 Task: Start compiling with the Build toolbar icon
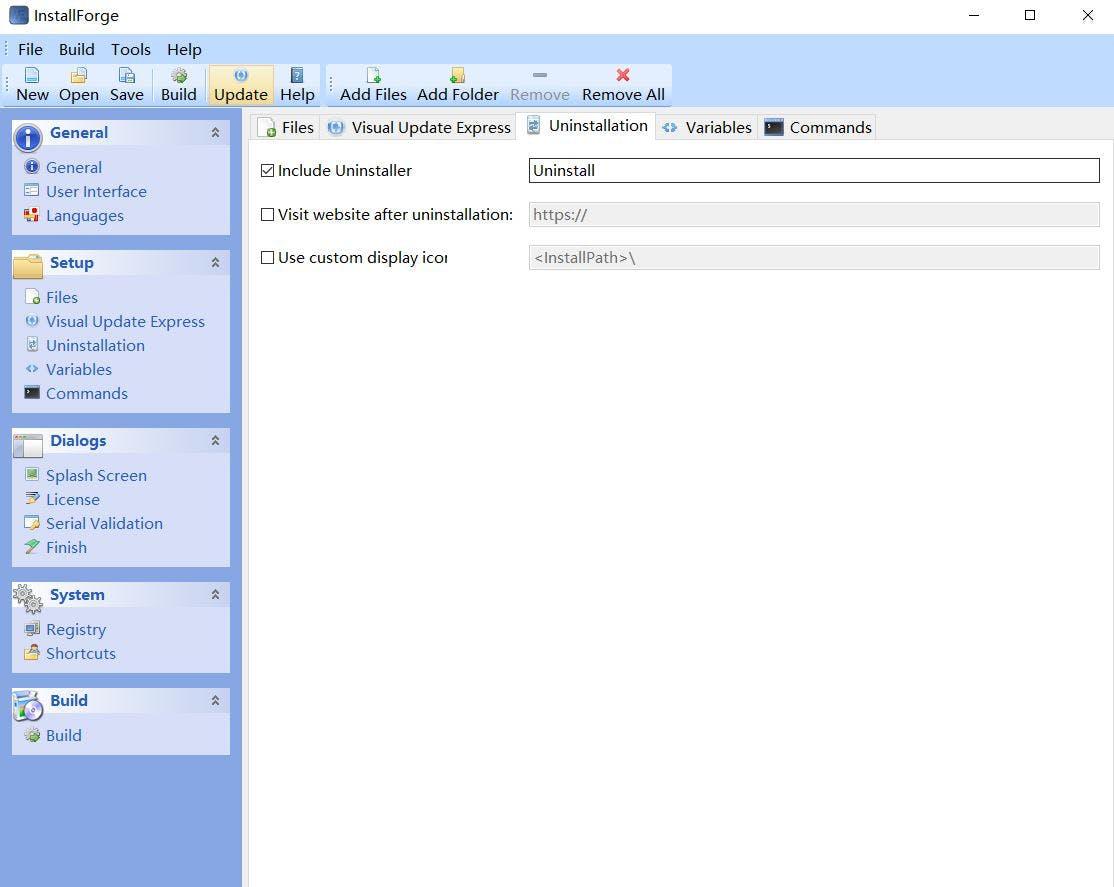[x=178, y=84]
